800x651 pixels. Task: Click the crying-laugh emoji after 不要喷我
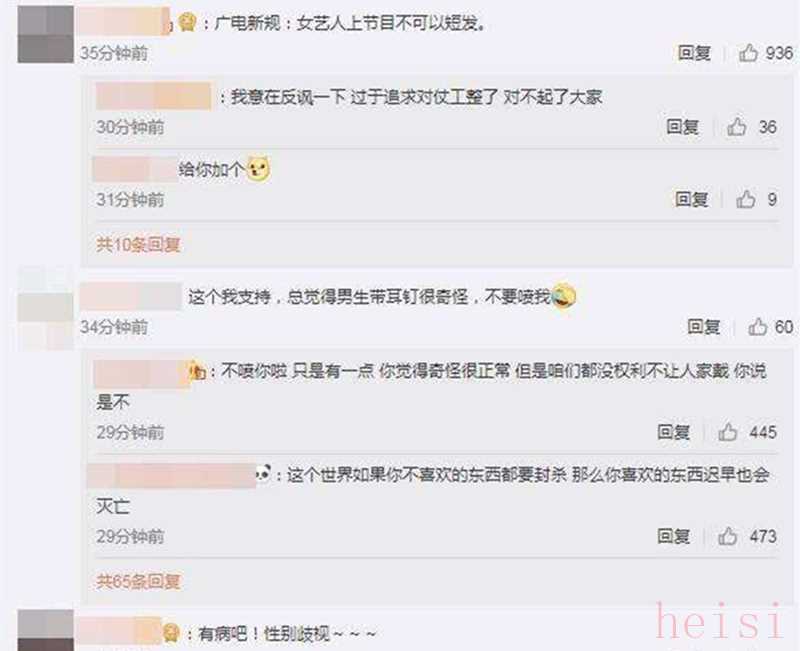564,295
